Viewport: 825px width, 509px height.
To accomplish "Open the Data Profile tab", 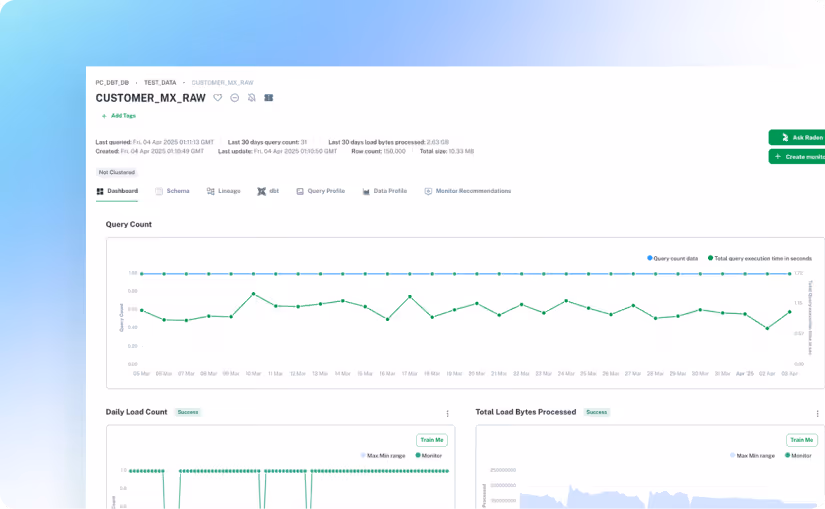I will click(385, 191).
